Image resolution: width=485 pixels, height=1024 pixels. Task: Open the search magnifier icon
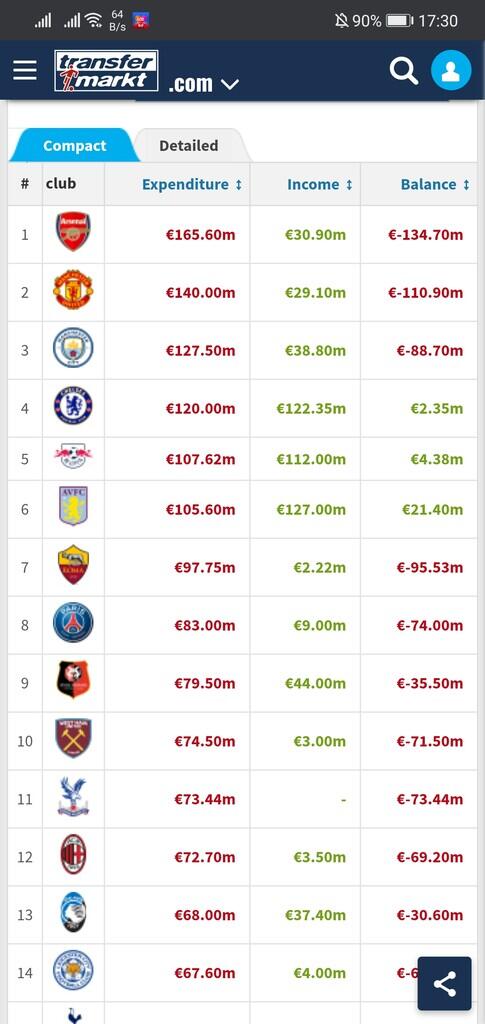point(404,70)
